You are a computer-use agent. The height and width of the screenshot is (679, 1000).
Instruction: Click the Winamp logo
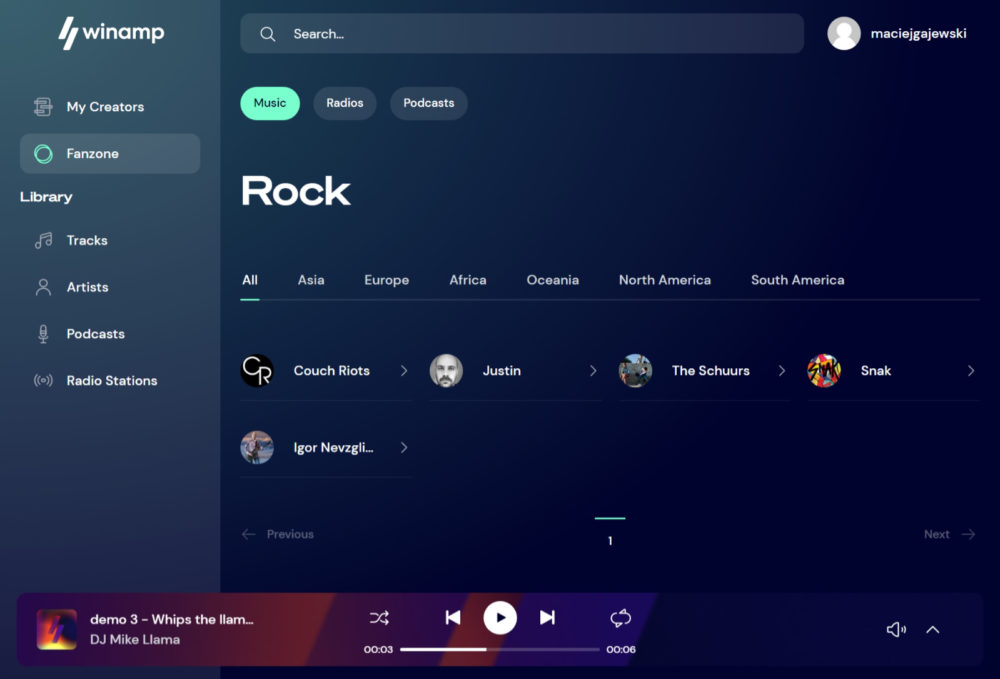[x=112, y=33]
